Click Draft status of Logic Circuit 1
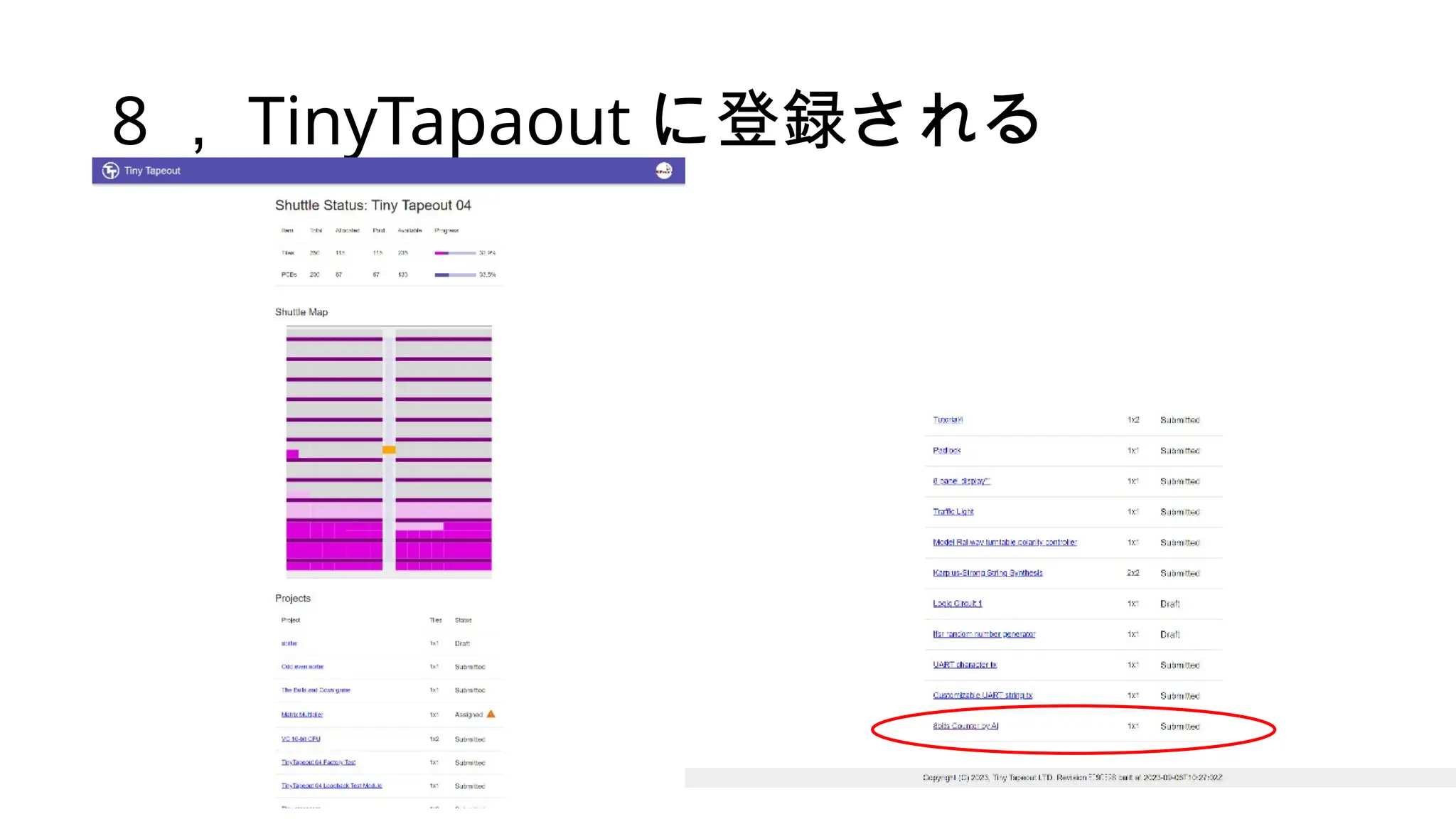This screenshot has height=819, width=1456. click(1169, 604)
